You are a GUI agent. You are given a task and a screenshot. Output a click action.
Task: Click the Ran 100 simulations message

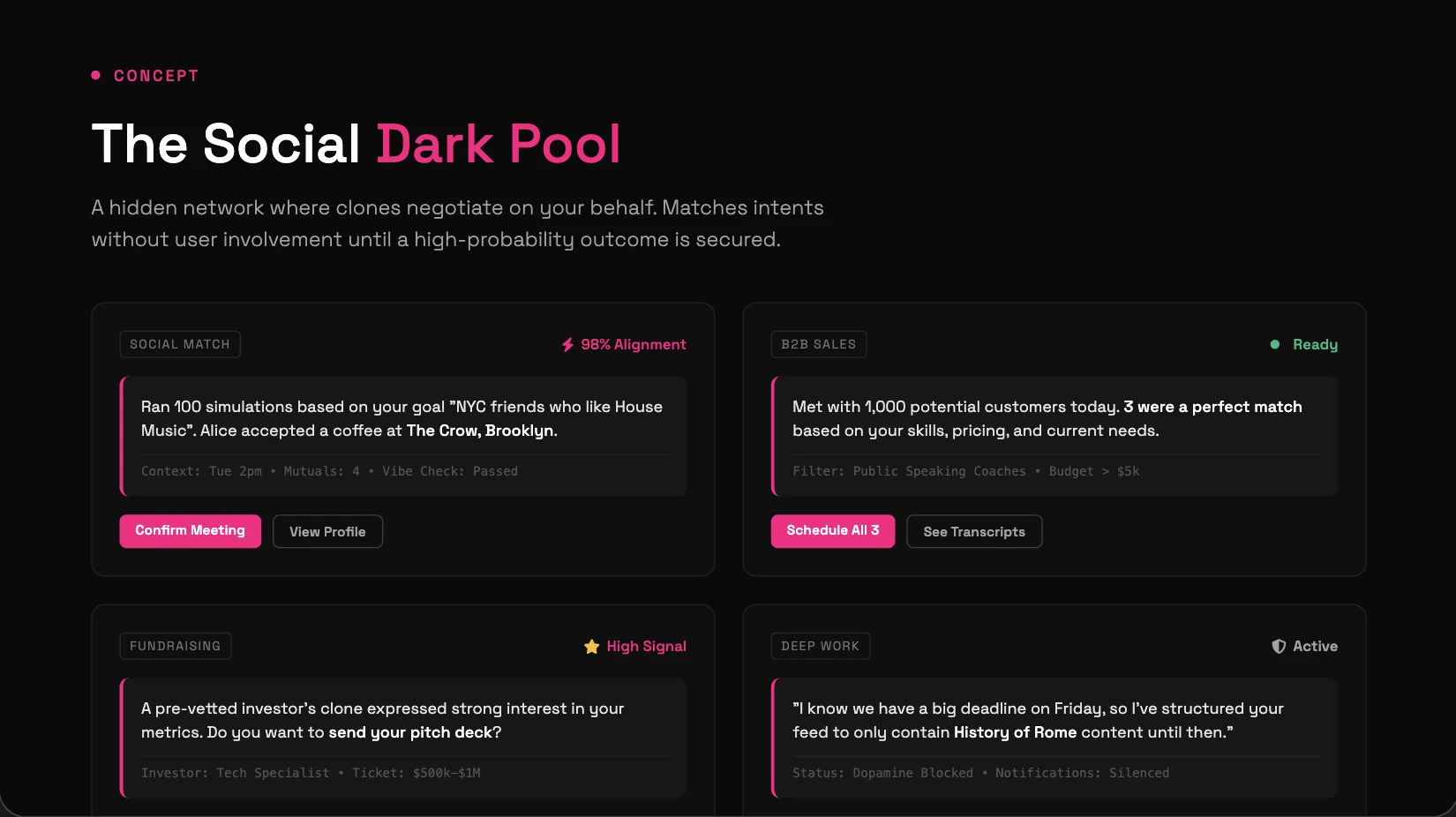[x=402, y=418]
